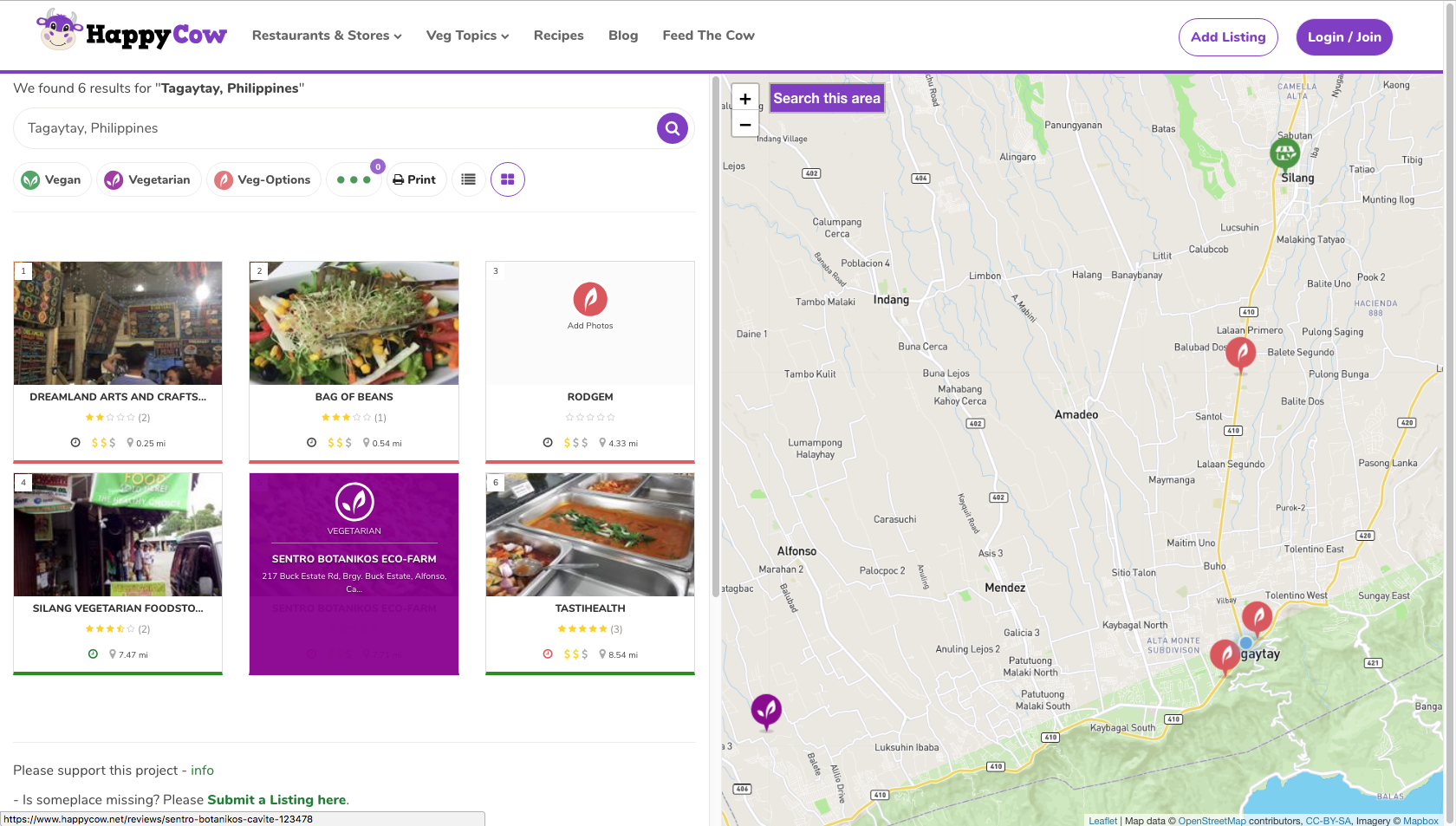Click the CC-BY-SA license link
This screenshot has width=1456, height=826.
(1328, 821)
